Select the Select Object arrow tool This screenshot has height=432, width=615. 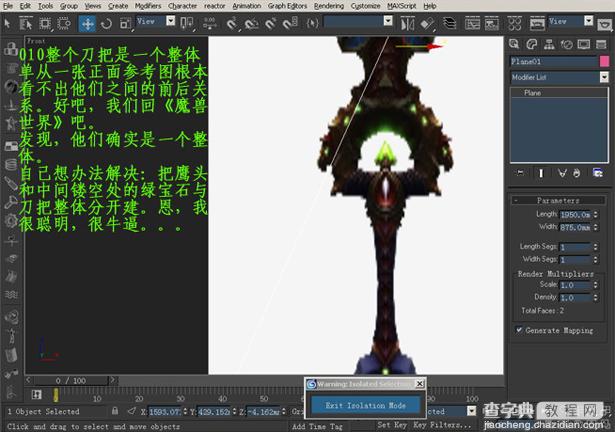point(7,24)
